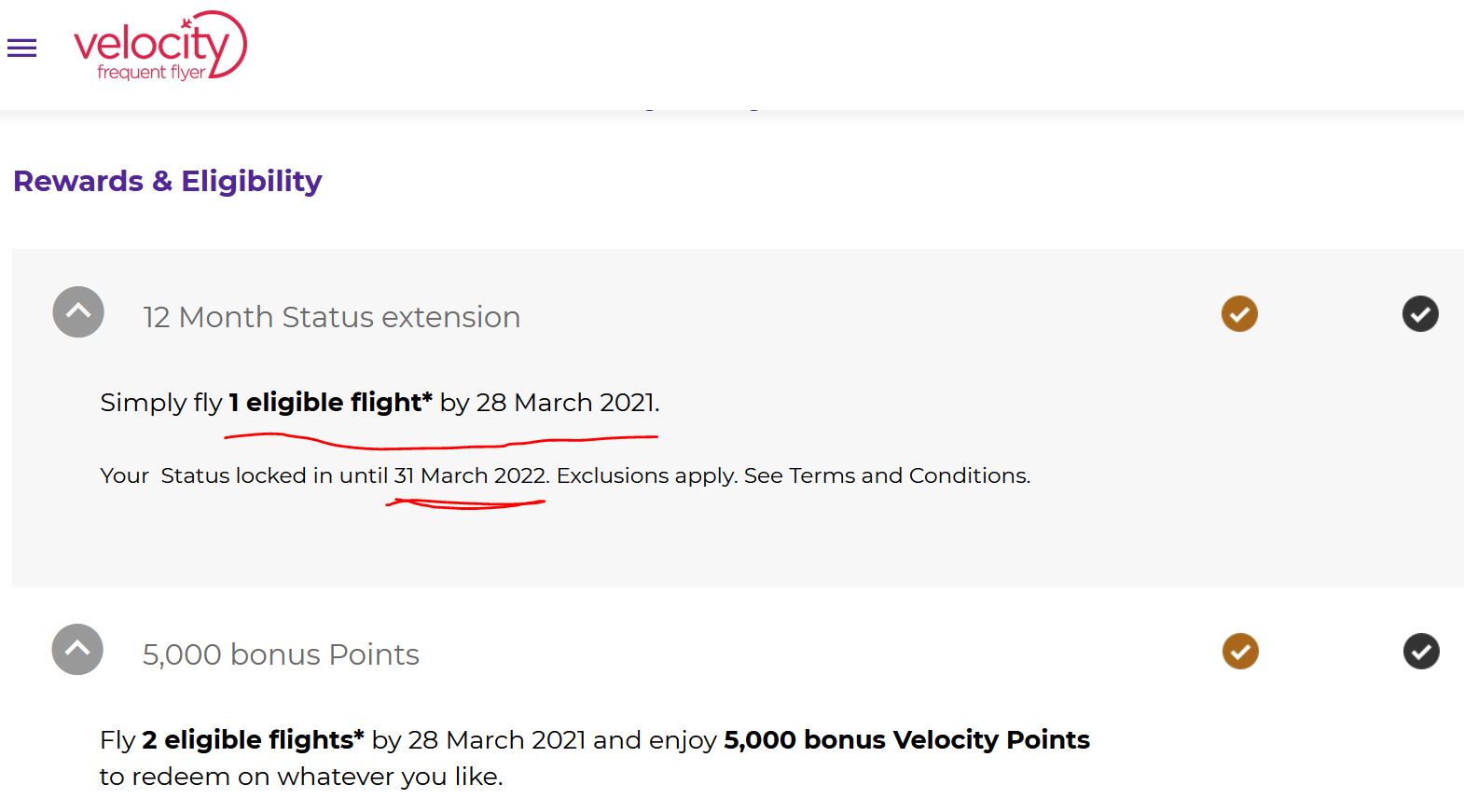
Task: Collapse the 5,000 bonus Points section
Action: click(77, 650)
